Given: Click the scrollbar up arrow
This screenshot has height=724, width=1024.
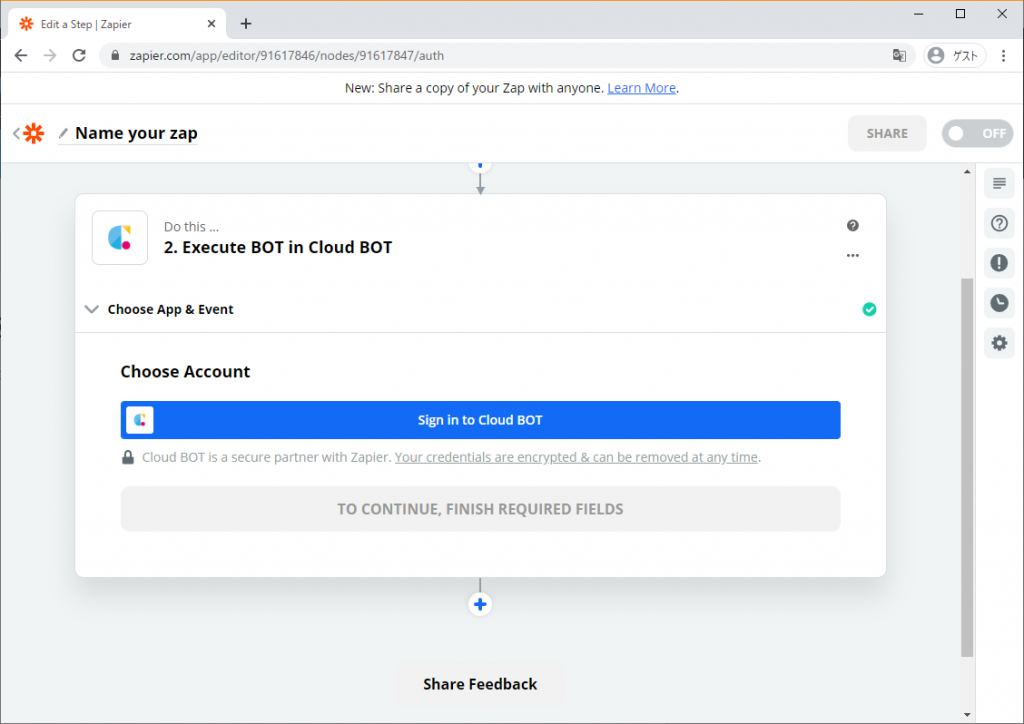Looking at the screenshot, I should point(967,172).
